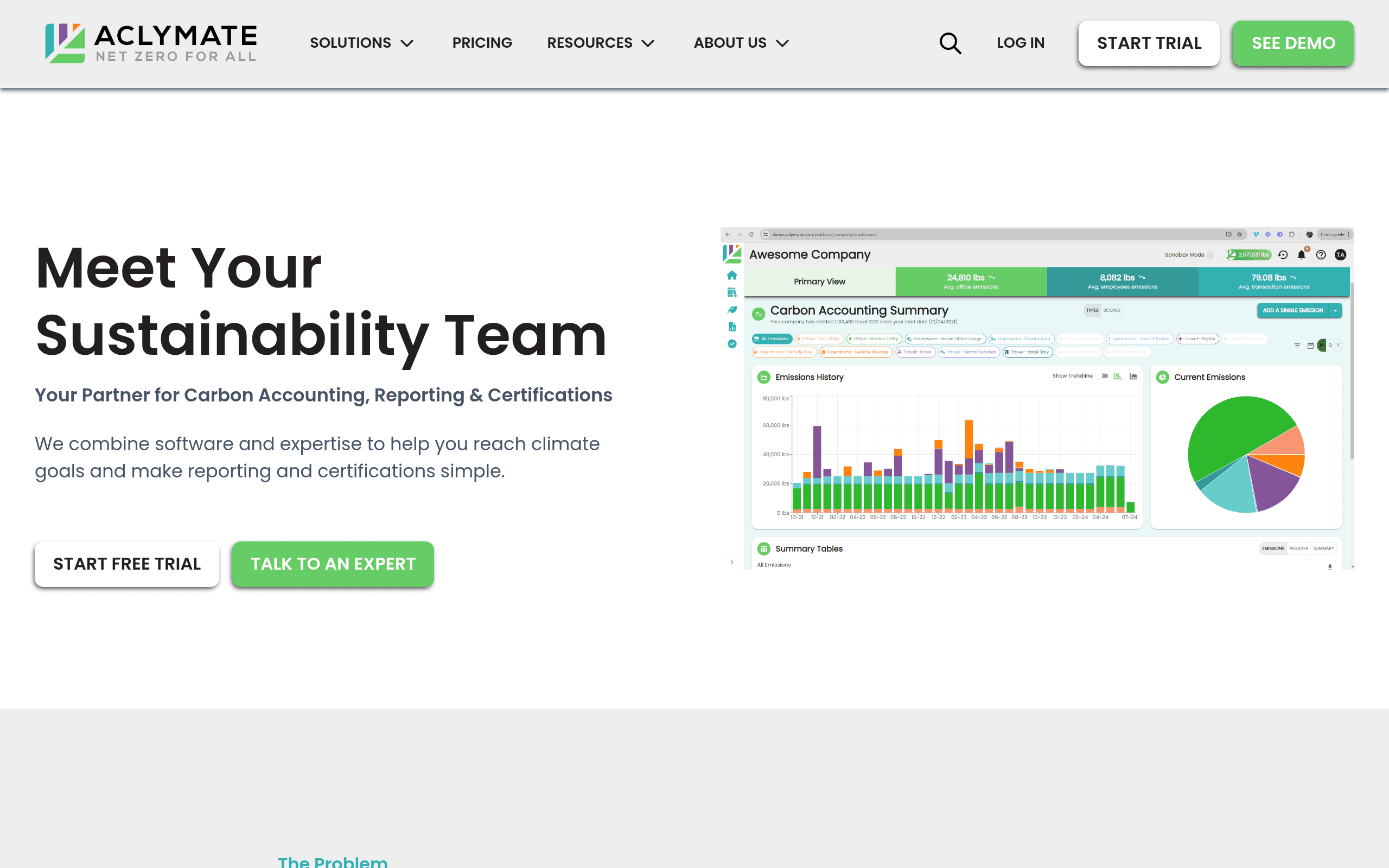Toggle the Travel- Flights chip
Viewport: 1389px width, 868px height.
(1197, 339)
